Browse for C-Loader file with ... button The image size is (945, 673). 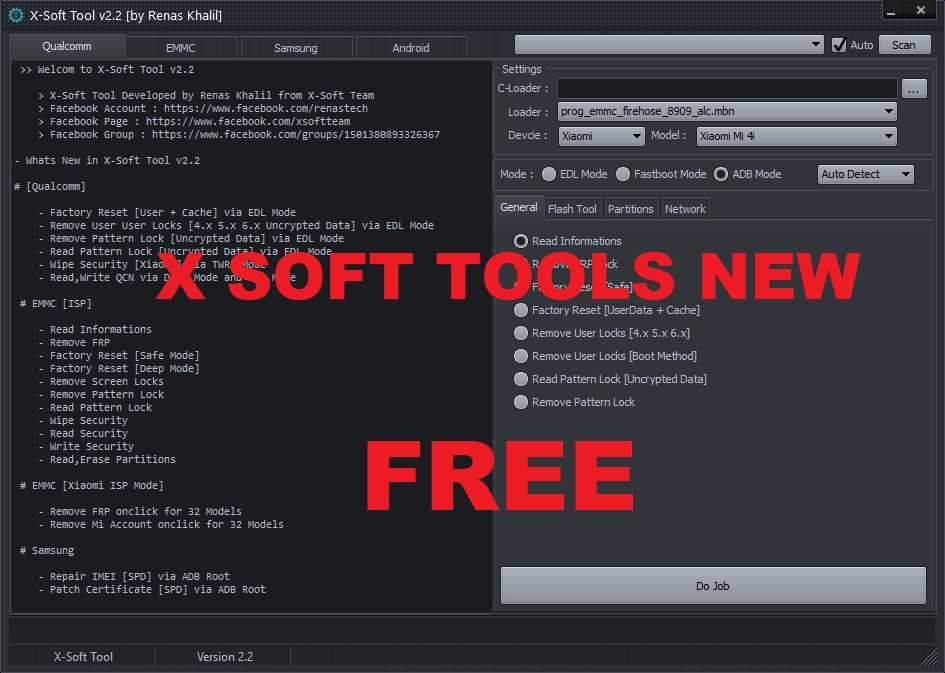coord(914,89)
